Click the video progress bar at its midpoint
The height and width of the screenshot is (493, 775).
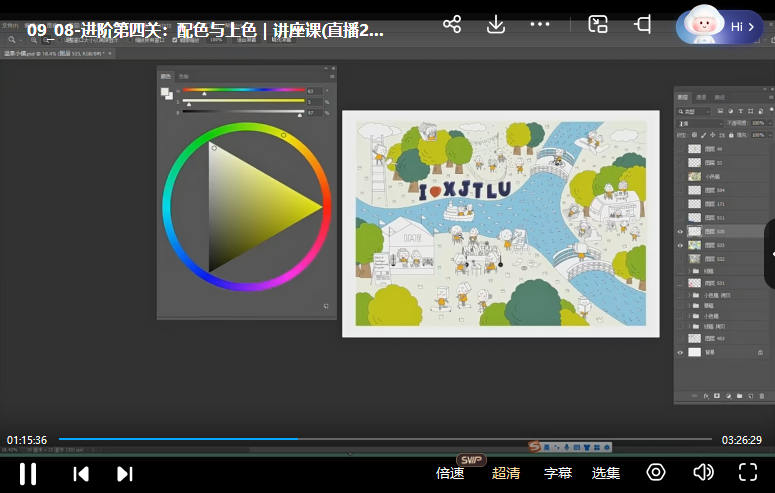point(385,439)
